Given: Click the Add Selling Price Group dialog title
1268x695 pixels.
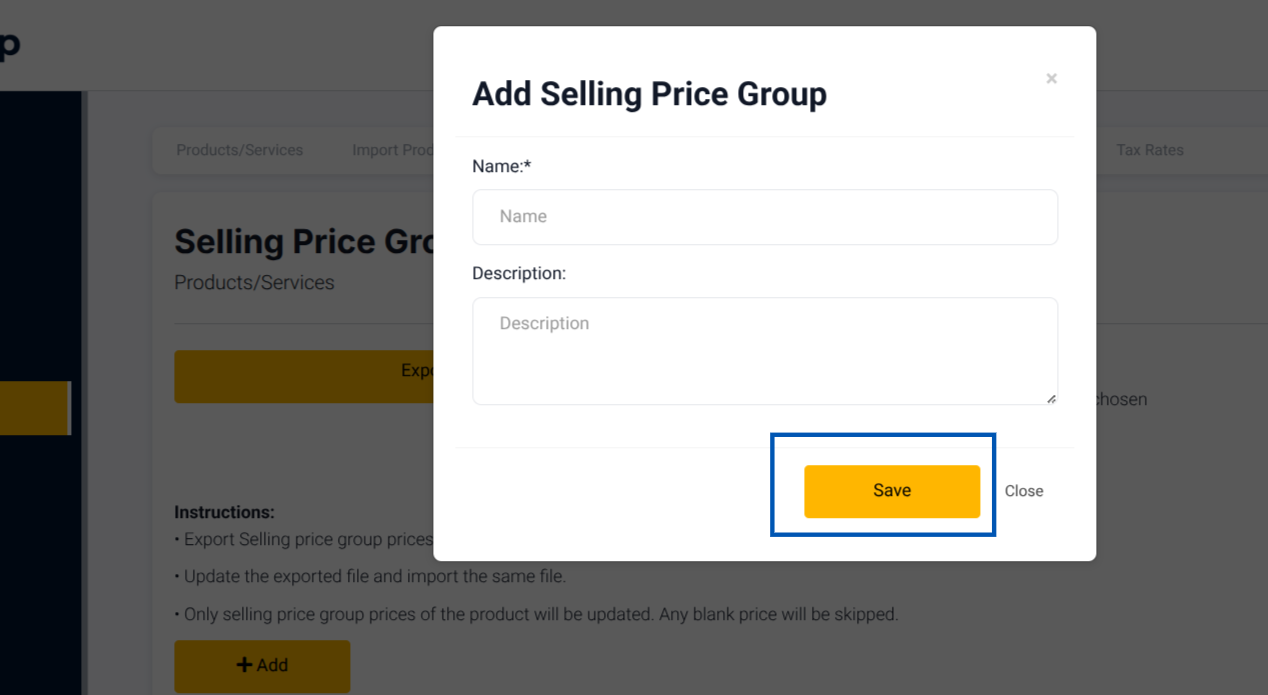Looking at the screenshot, I should point(649,94).
